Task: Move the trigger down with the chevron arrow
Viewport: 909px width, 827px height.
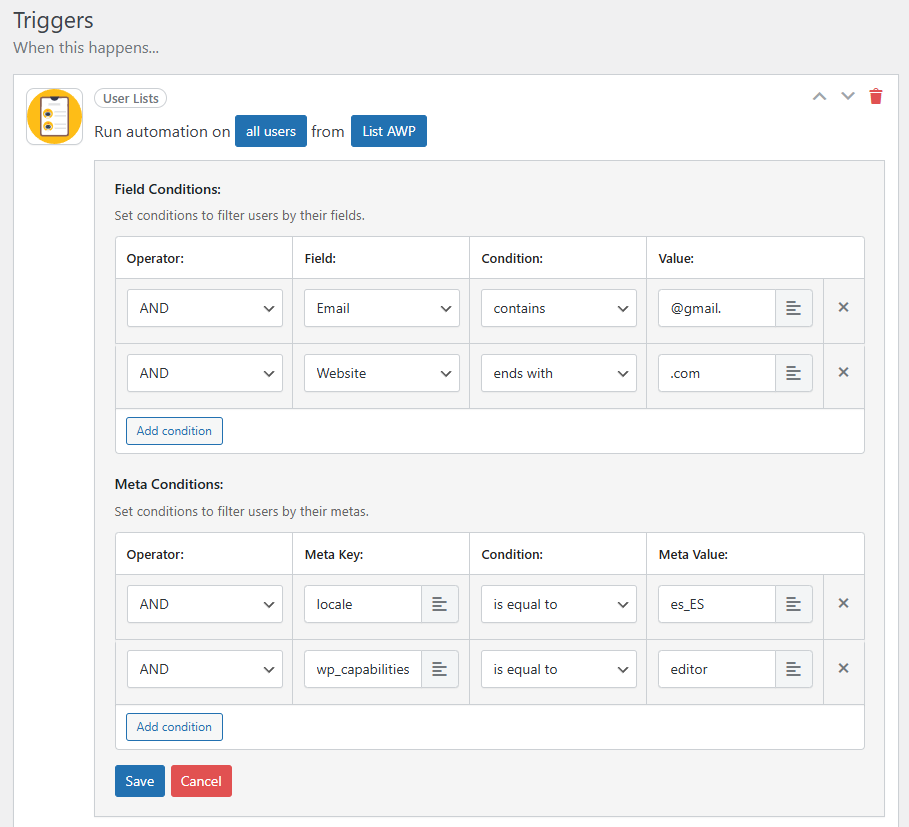Action: point(848,96)
